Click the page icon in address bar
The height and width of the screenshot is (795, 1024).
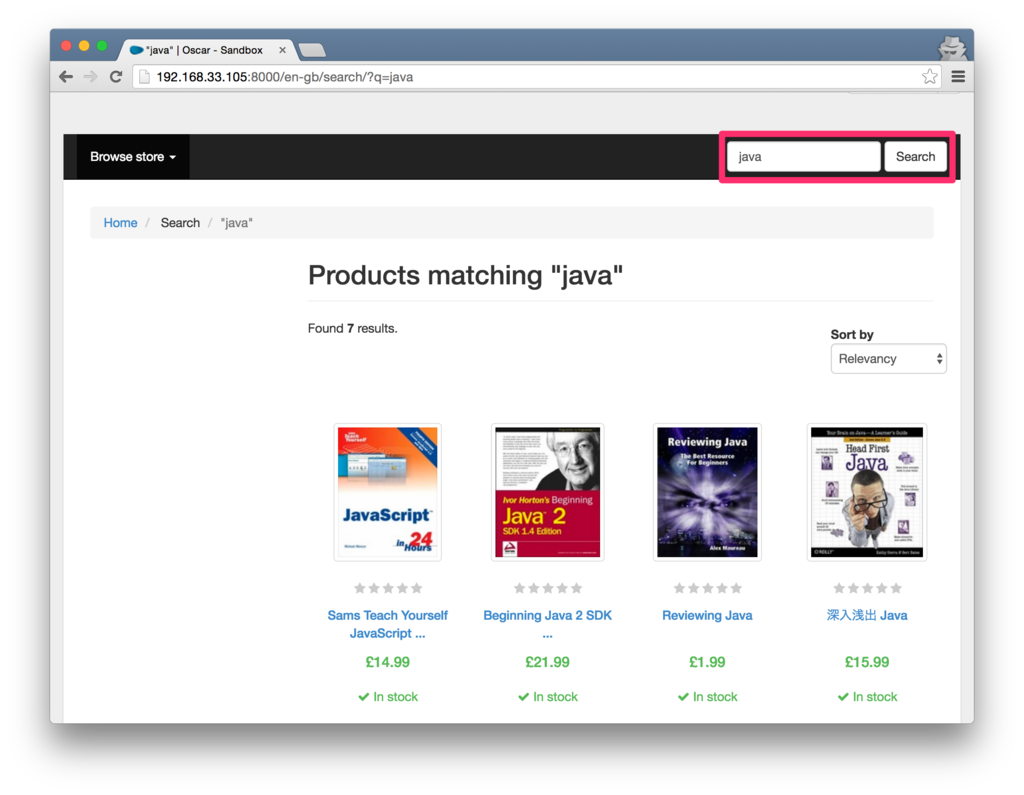pyautogui.click(x=144, y=77)
